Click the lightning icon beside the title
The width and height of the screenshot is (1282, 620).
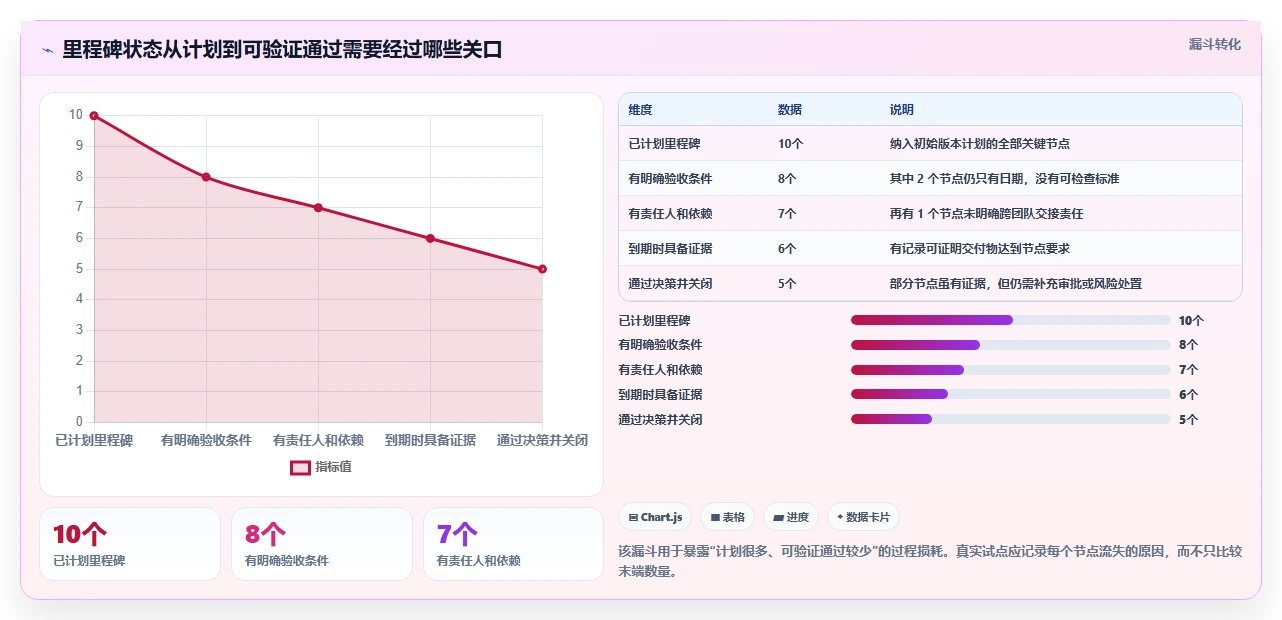pos(47,50)
